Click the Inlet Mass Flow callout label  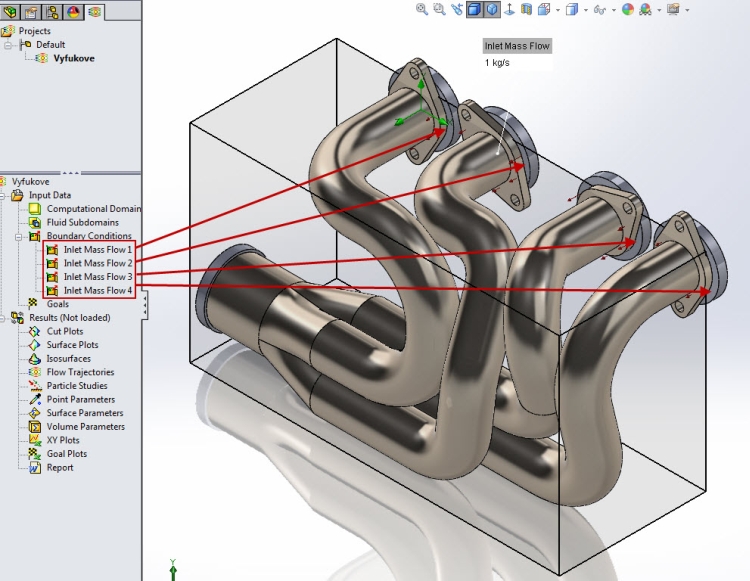point(517,46)
